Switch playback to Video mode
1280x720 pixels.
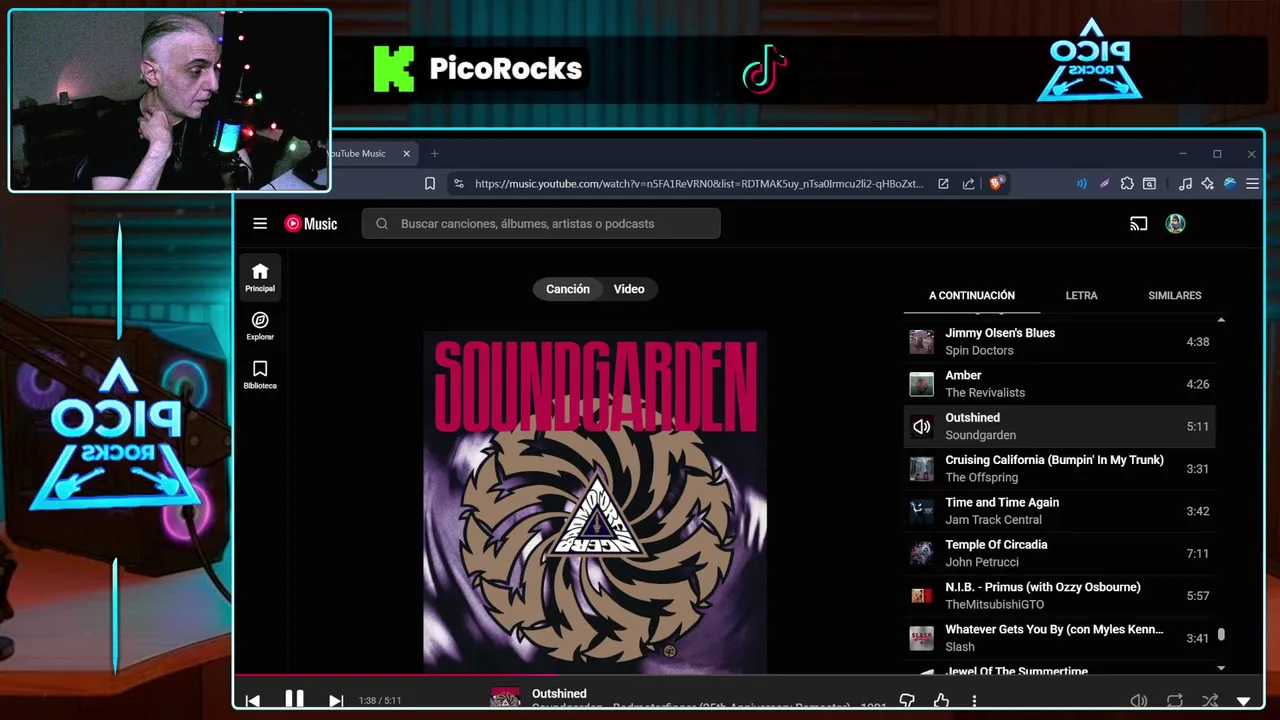(x=629, y=289)
